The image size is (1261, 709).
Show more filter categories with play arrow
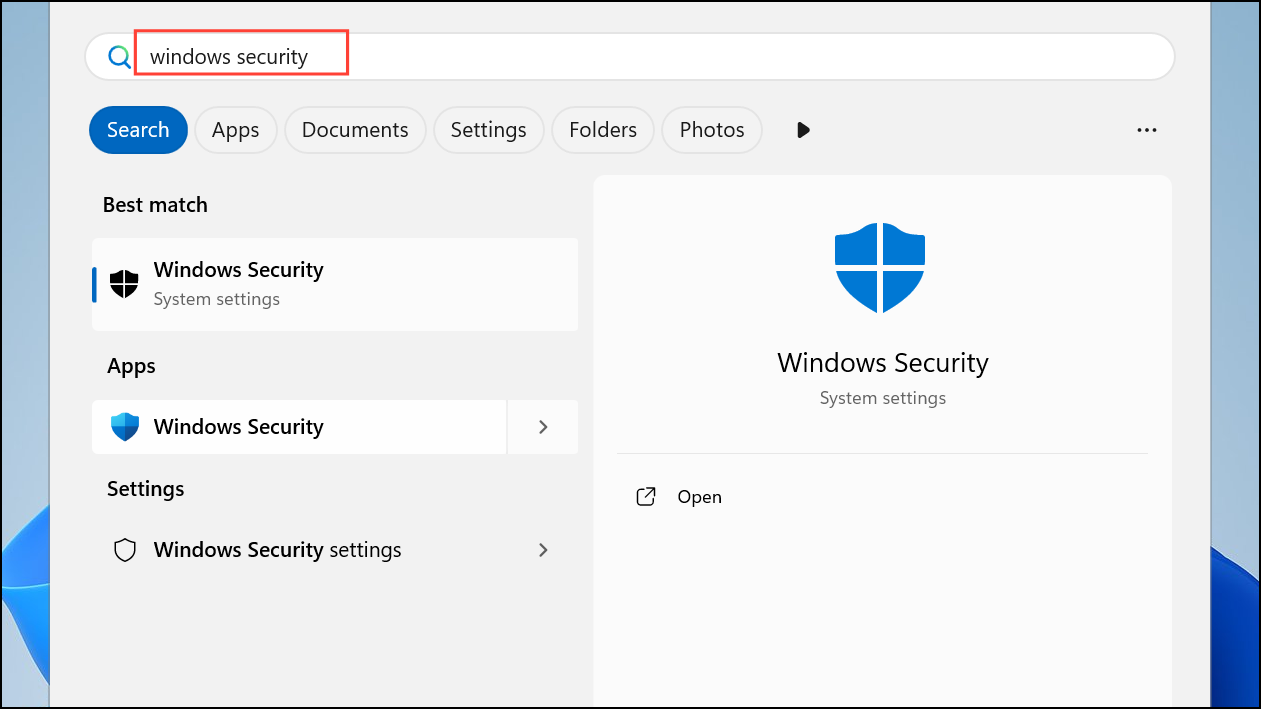coord(803,130)
